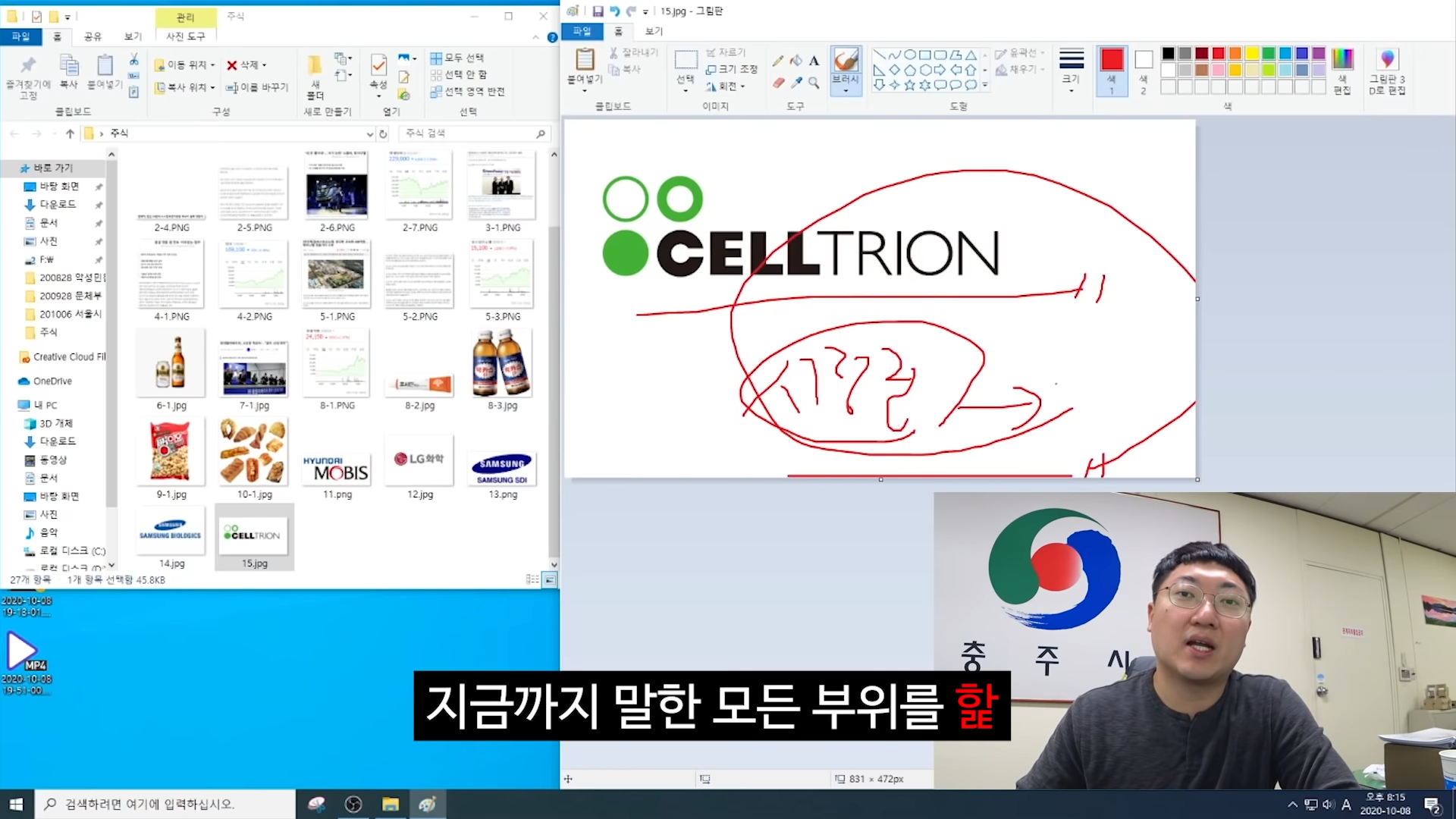1456x819 pixels.
Task: Click Delete (삭제) red X in Explorer
Action: point(246,64)
